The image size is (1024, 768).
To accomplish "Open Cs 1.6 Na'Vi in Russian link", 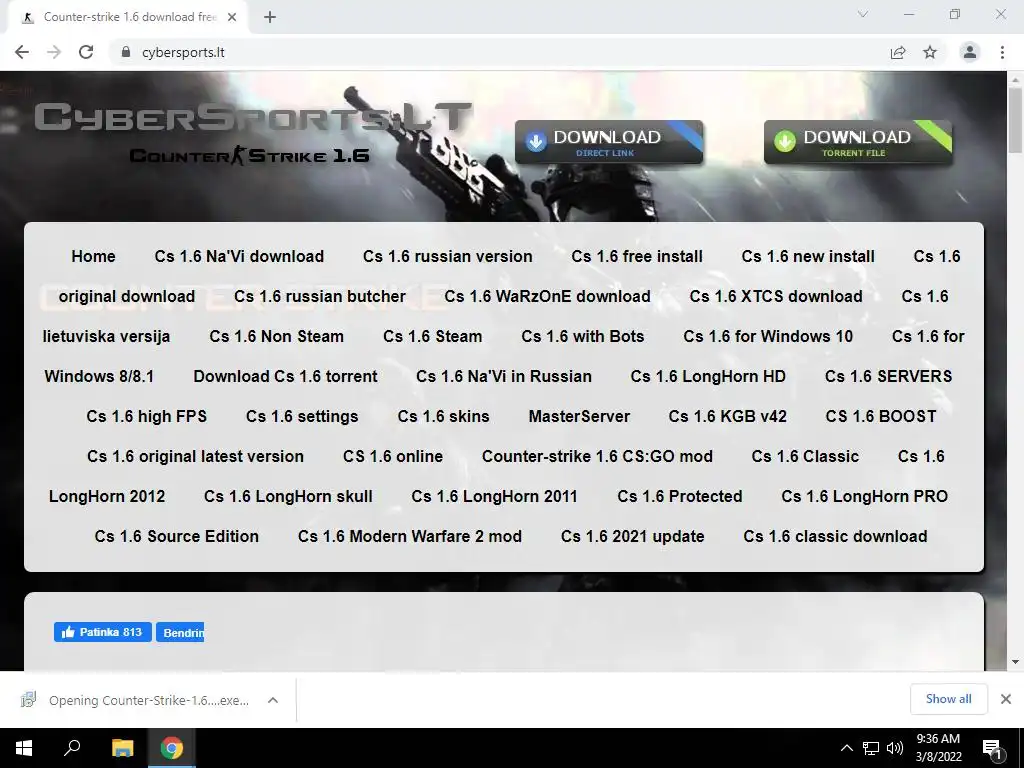I will pos(504,376).
